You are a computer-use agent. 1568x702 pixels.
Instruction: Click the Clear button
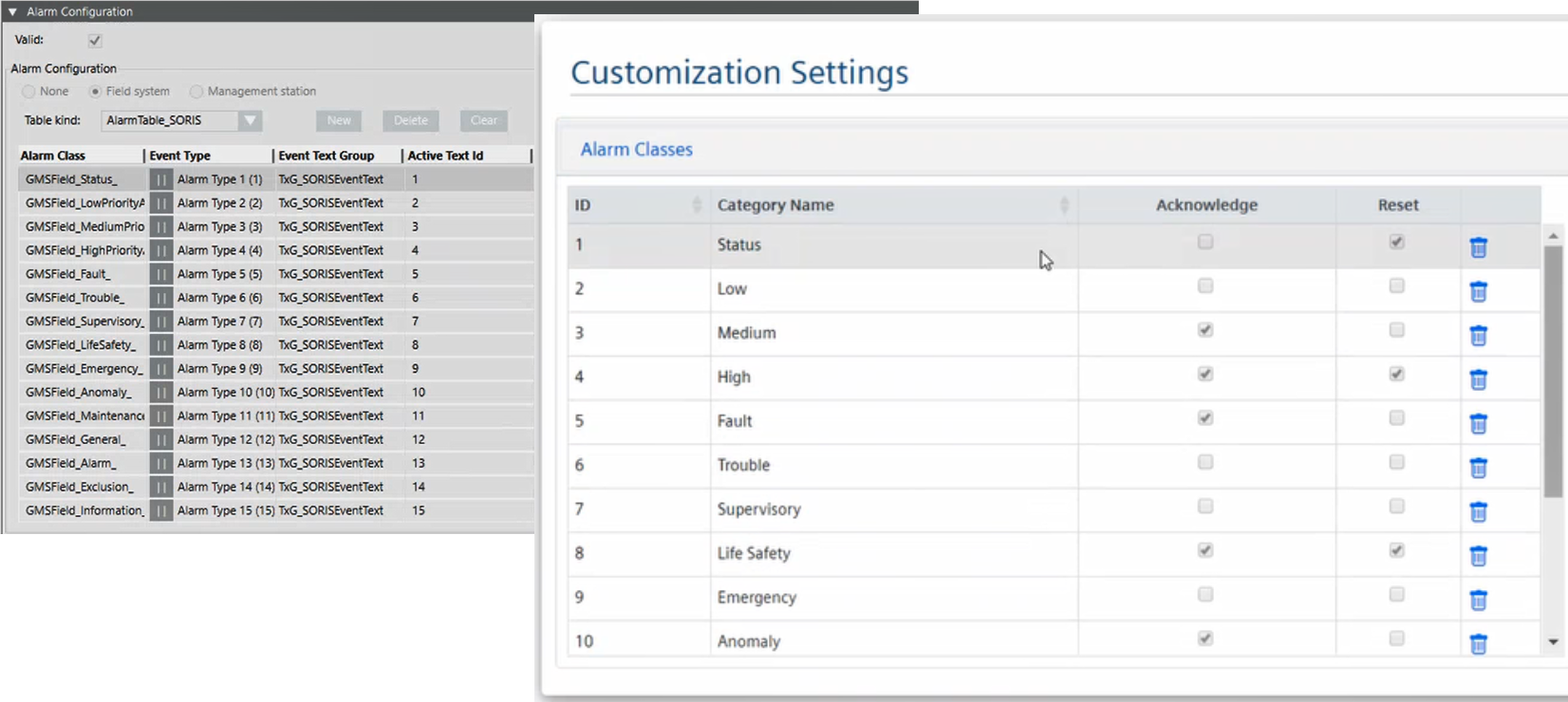point(484,120)
